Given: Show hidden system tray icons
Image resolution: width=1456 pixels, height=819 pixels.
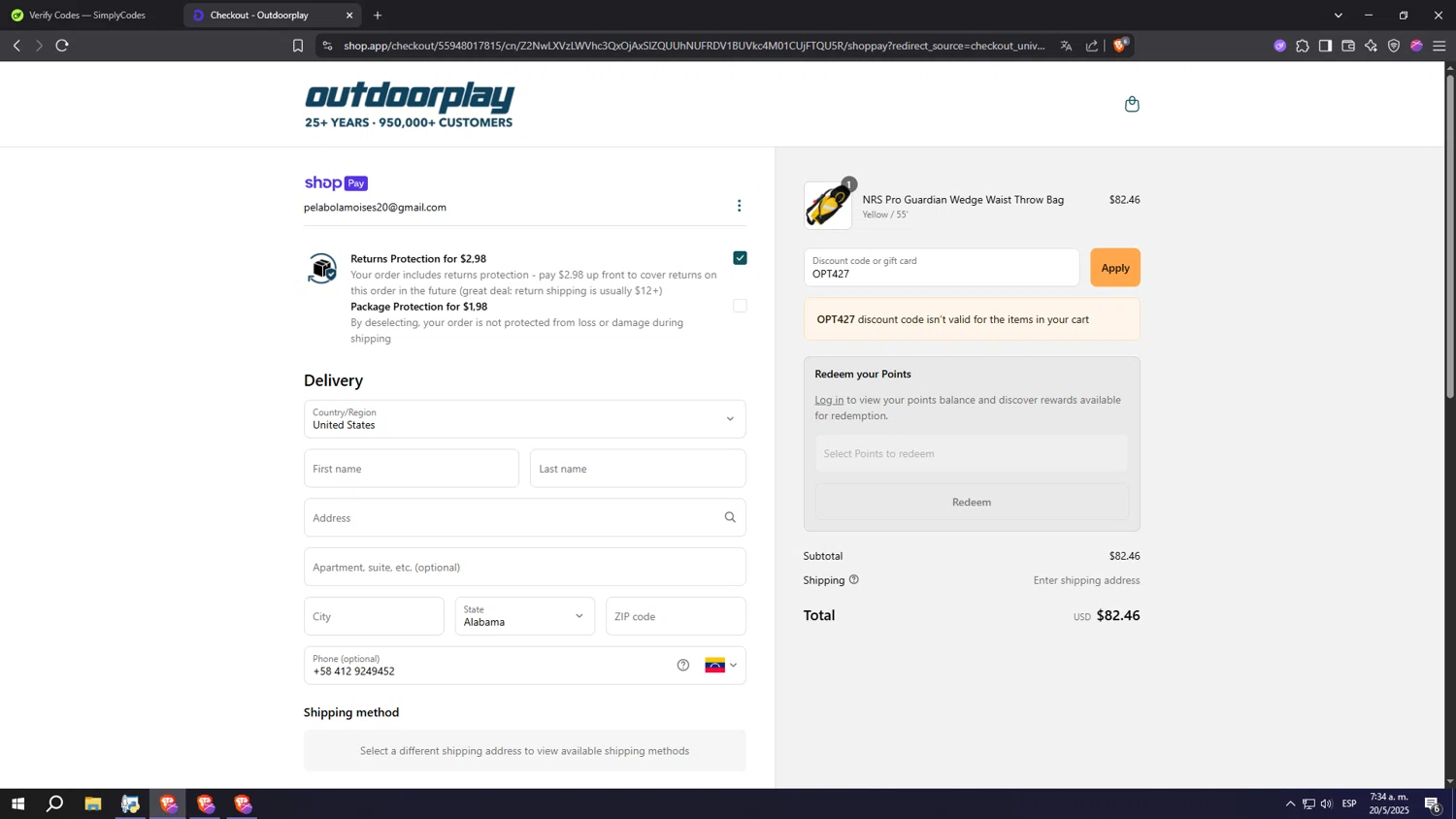Looking at the screenshot, I should click(1290, 803).
